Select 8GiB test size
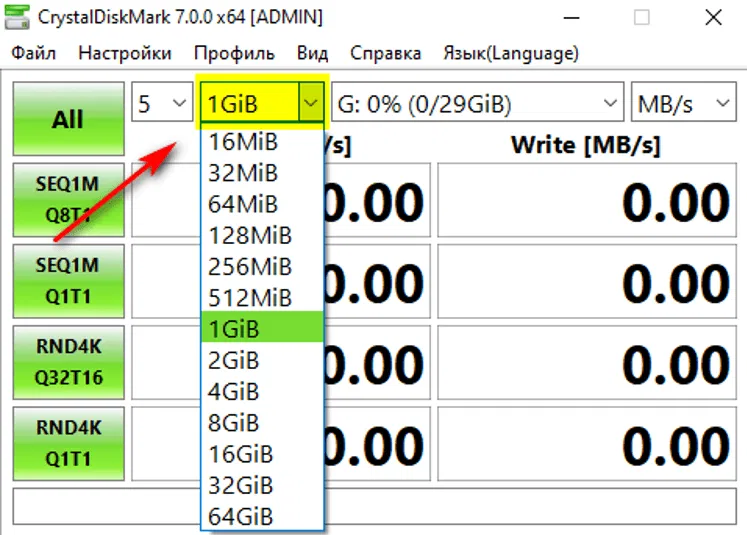Screen dimensions: 747x535 coord(262,423)
